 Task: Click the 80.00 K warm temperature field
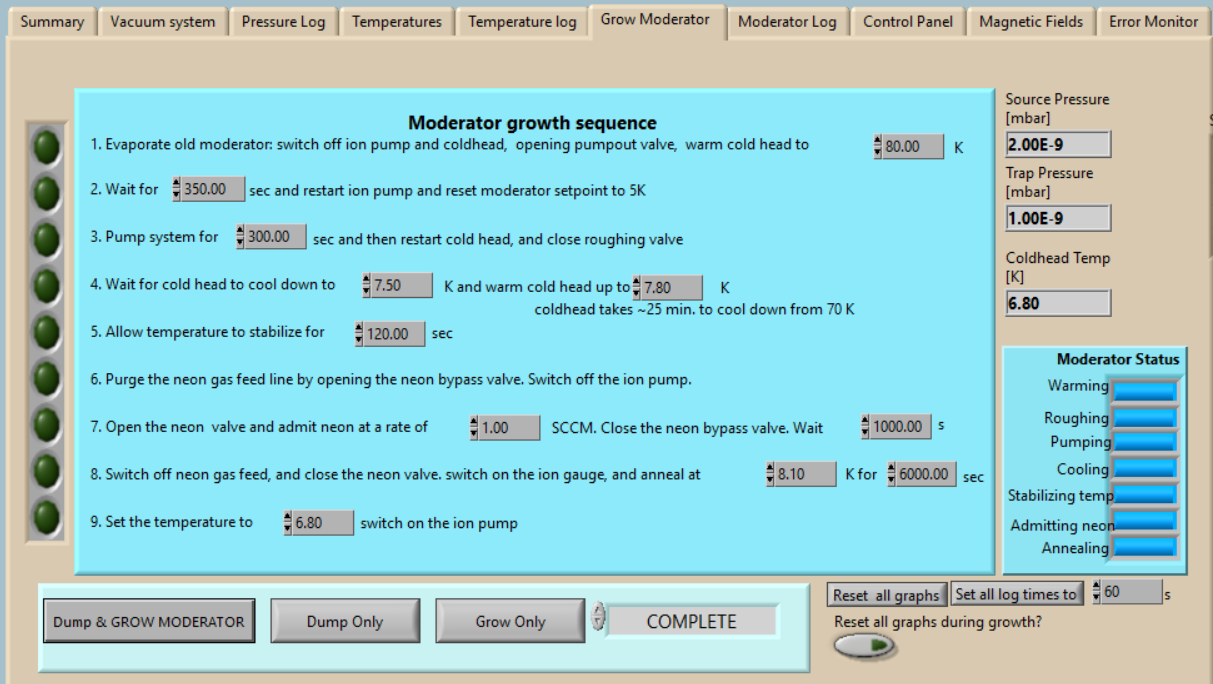click(x=914, y=147)
